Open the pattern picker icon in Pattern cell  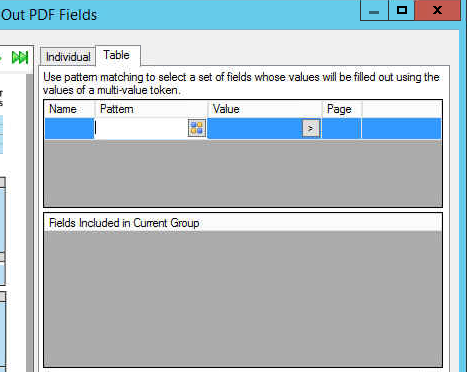[197, 128]
